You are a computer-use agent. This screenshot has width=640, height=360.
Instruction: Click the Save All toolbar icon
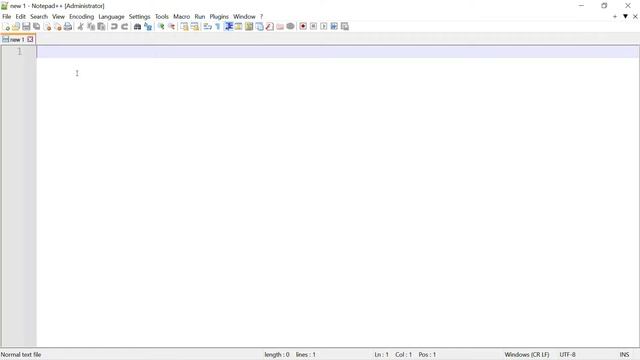(37, 27)
